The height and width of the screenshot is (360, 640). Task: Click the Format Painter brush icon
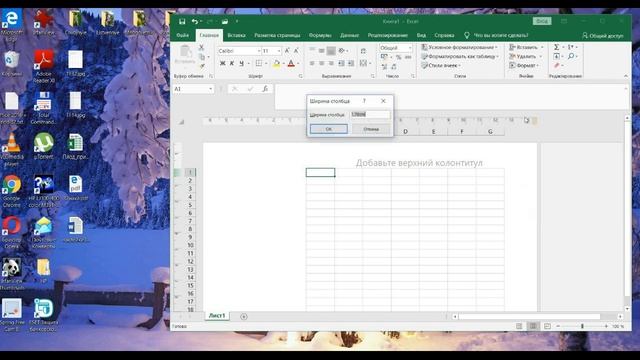202,66
